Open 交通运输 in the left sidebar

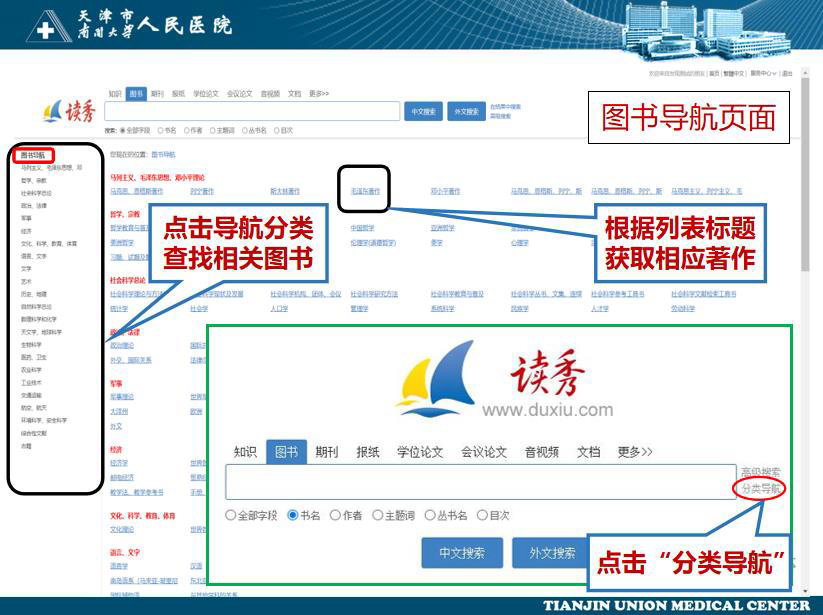(x=31, y=395)
